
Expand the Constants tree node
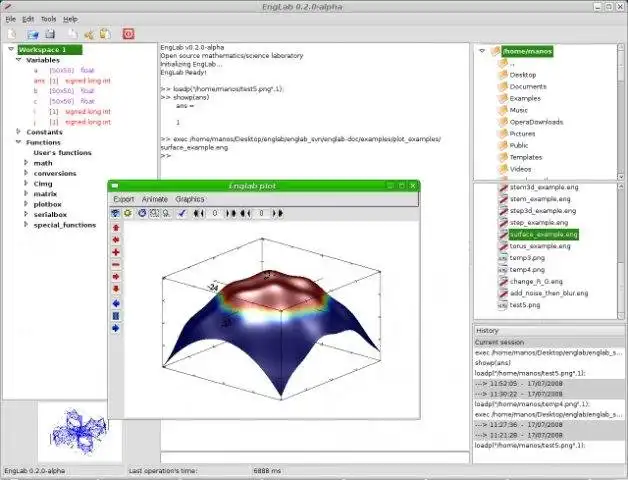point(18,131)
